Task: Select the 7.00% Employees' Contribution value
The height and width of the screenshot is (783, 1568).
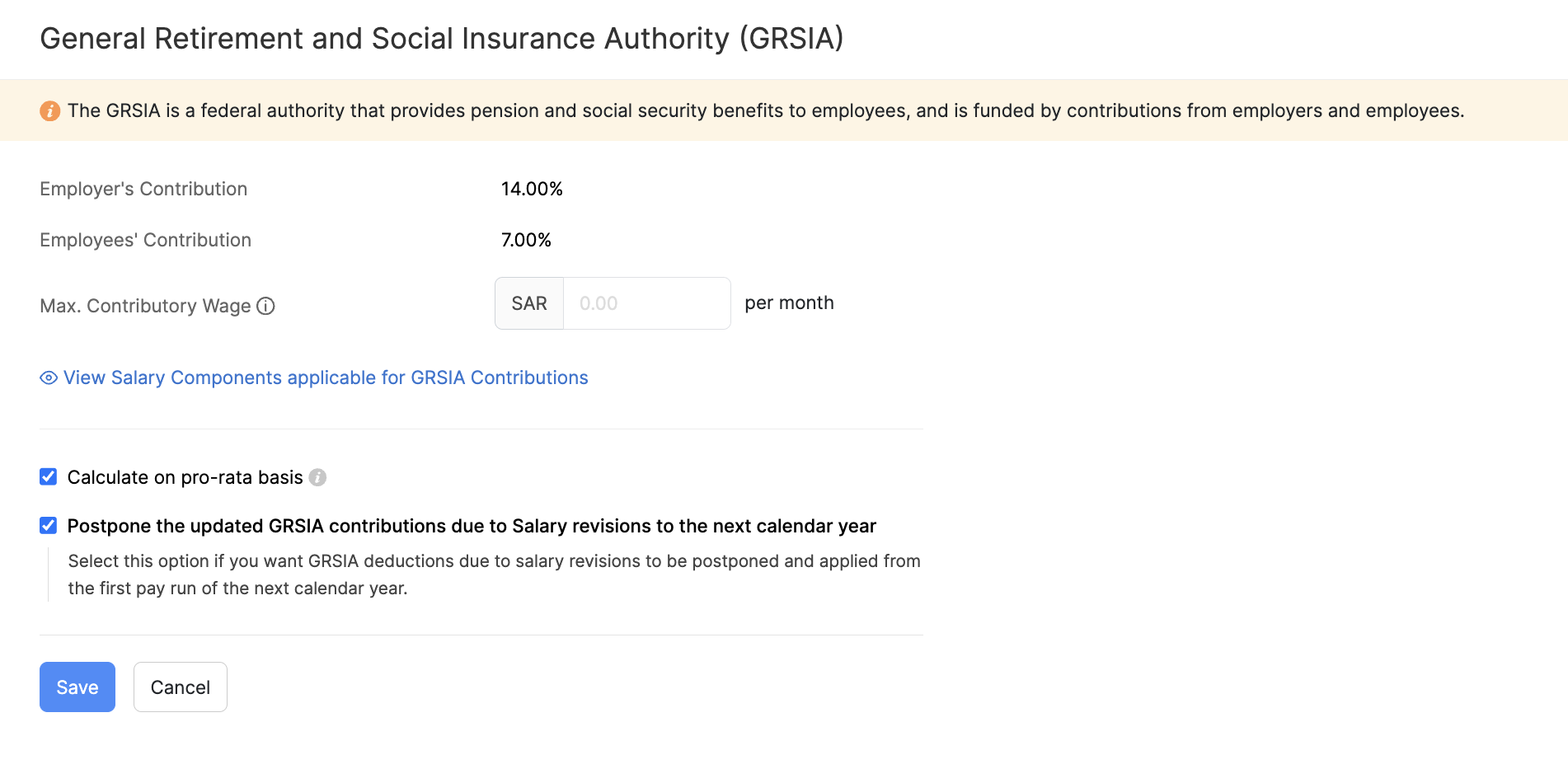Action: 525,240
